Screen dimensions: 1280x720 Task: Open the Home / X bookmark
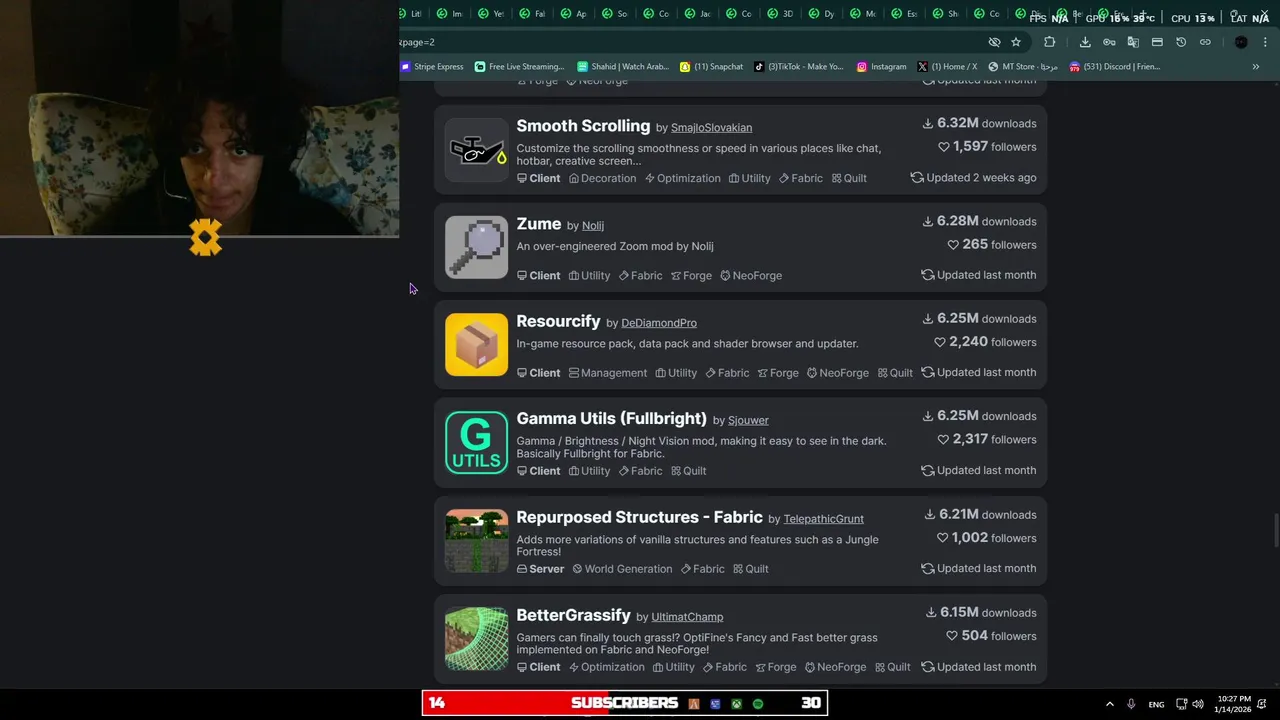947,67
